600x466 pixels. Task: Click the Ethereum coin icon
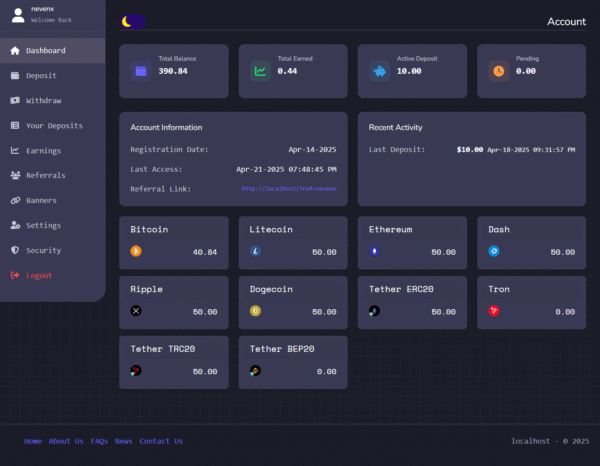tap(374, 251)
